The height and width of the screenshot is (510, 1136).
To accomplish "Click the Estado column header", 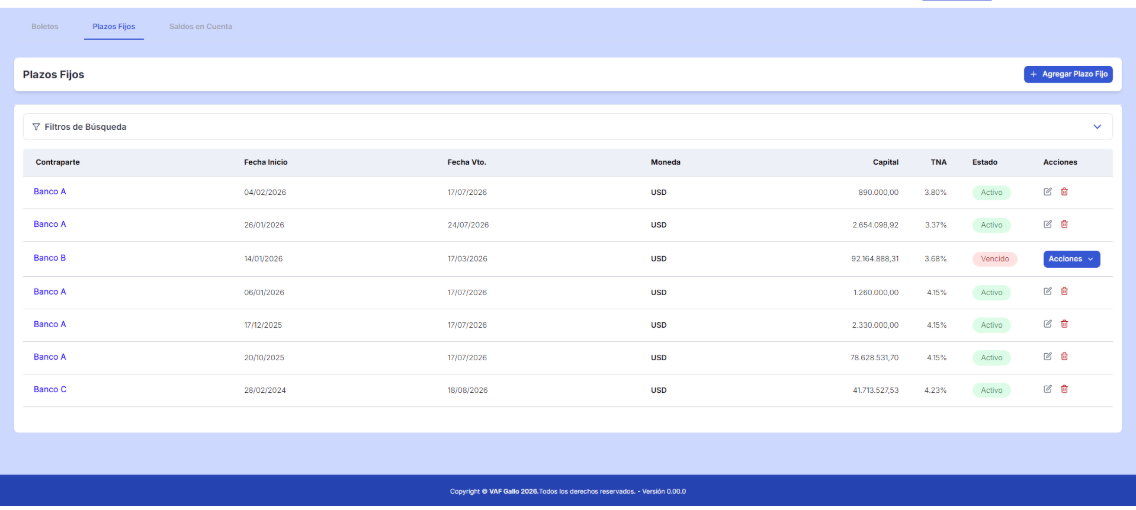I will tap(985, 162).
